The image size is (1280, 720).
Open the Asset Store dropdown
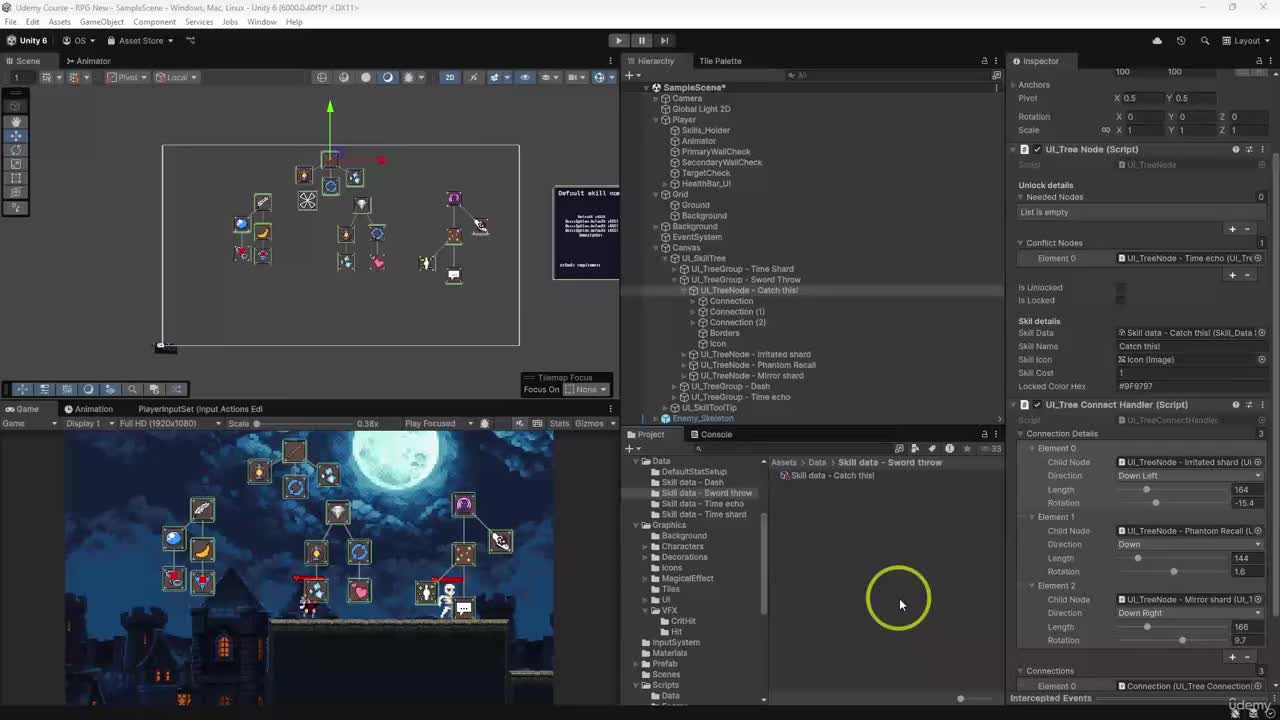(139, 41)
